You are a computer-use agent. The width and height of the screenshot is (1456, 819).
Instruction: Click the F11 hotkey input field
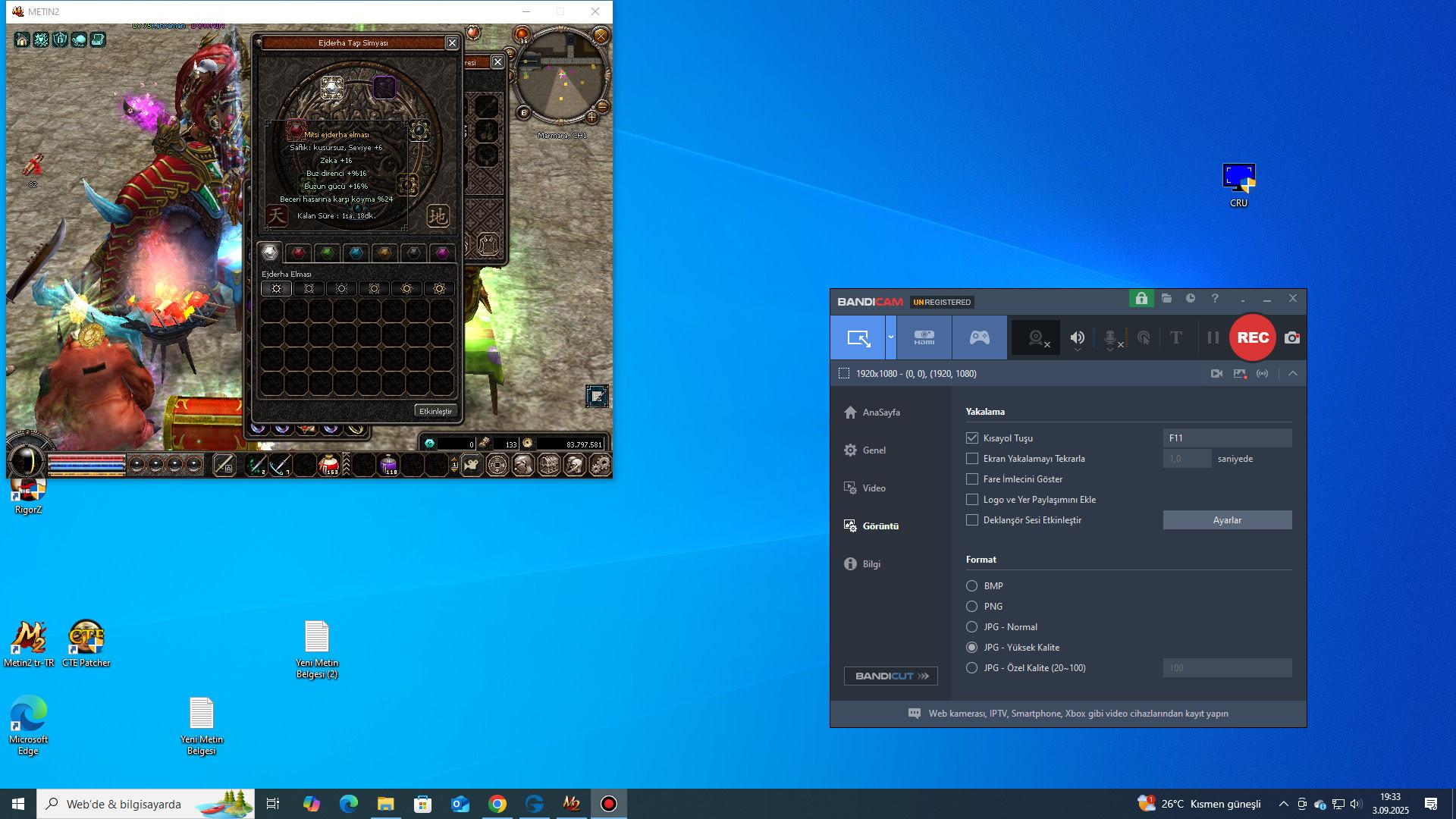(x=1227, y=438)
